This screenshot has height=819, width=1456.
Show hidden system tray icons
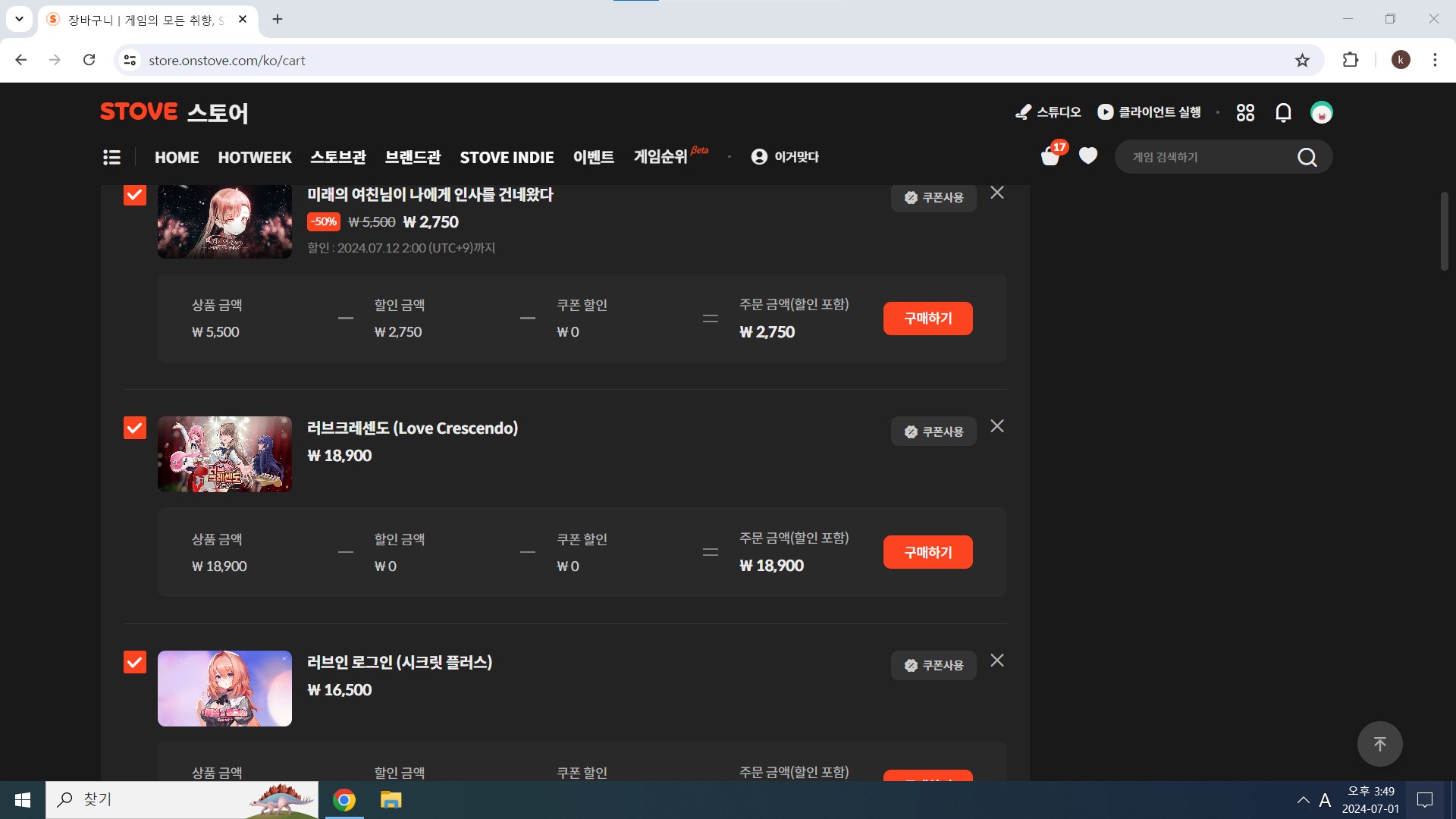click(x=1303, y=800)
